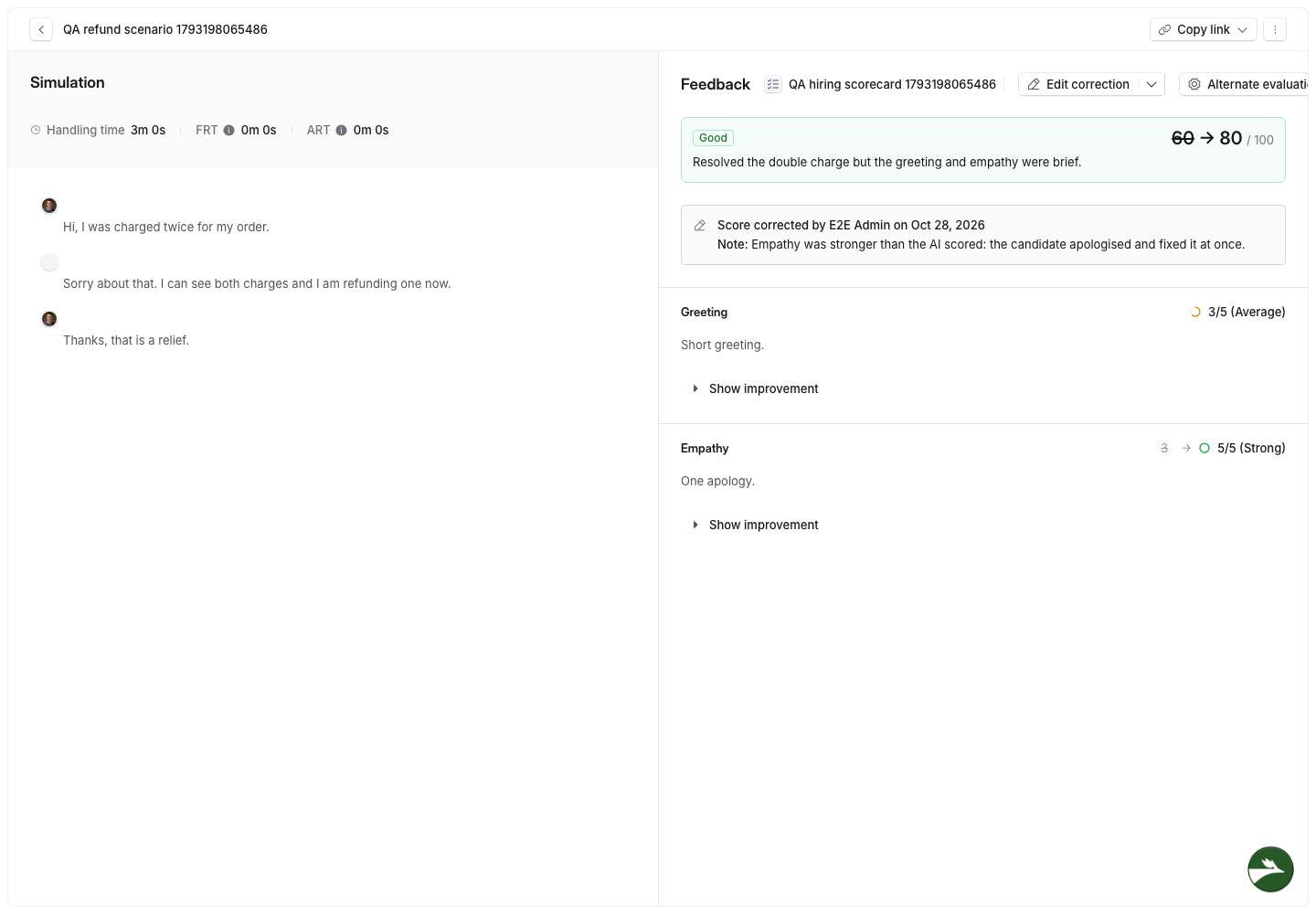Click the summary 'Resolved the double charge' sentence
Screen dimensions: 1316x914
click(x=886, y=162)
